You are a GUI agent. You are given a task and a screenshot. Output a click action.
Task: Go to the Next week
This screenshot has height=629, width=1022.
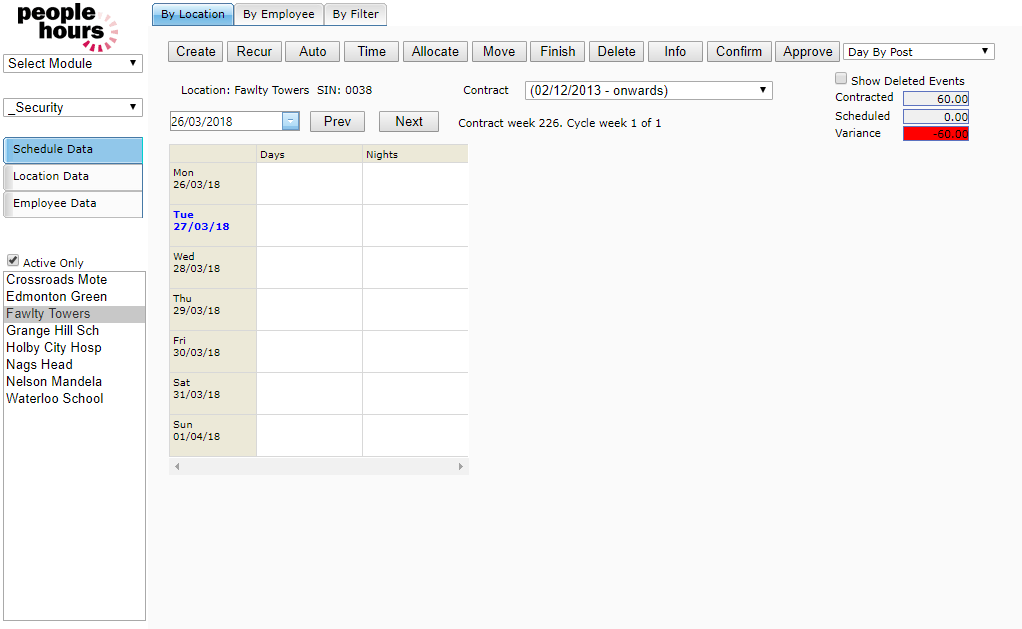pyautogui.click(x=408, y=122)
